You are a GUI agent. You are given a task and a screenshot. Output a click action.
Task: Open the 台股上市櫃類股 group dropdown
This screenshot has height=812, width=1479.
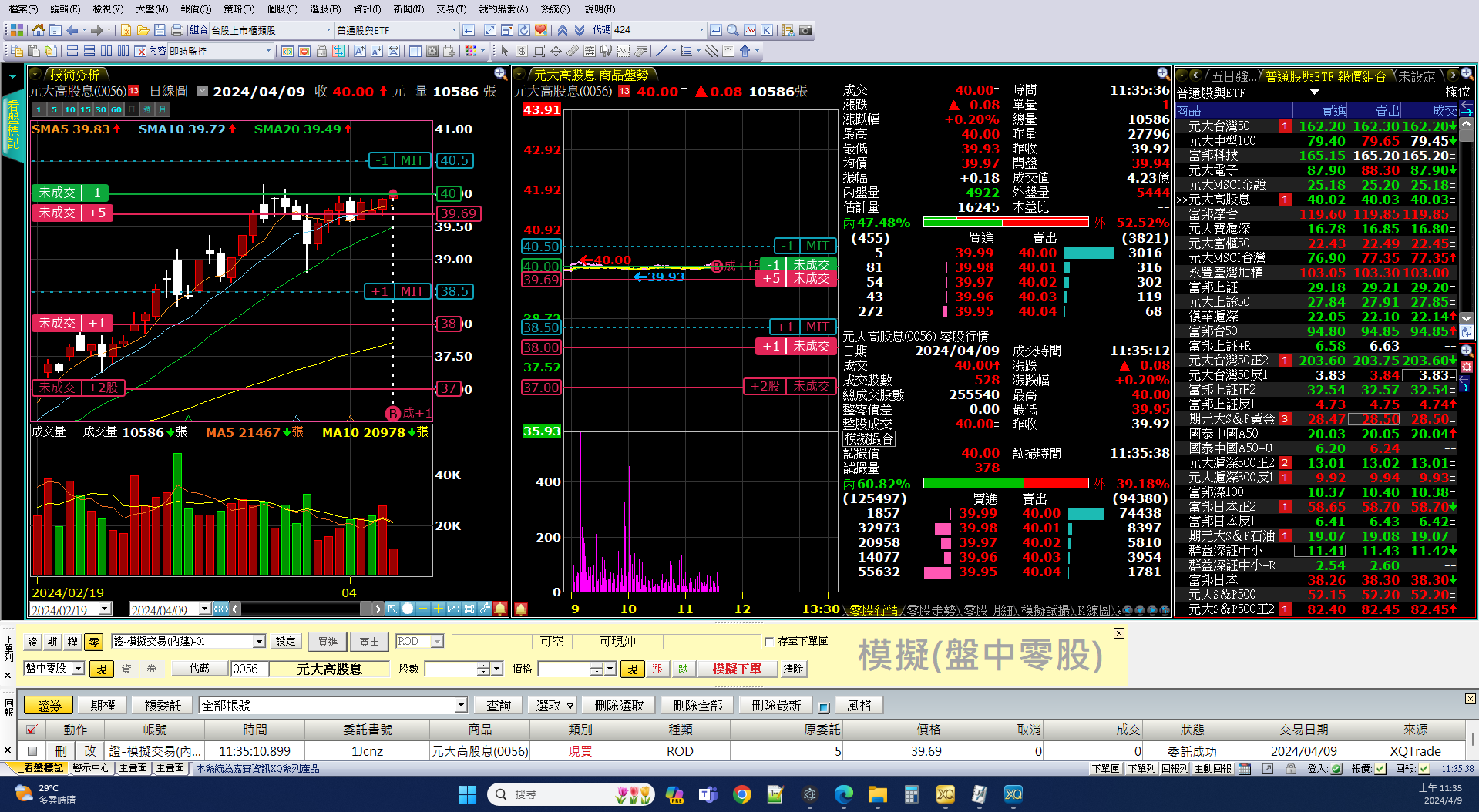point(328,30)
